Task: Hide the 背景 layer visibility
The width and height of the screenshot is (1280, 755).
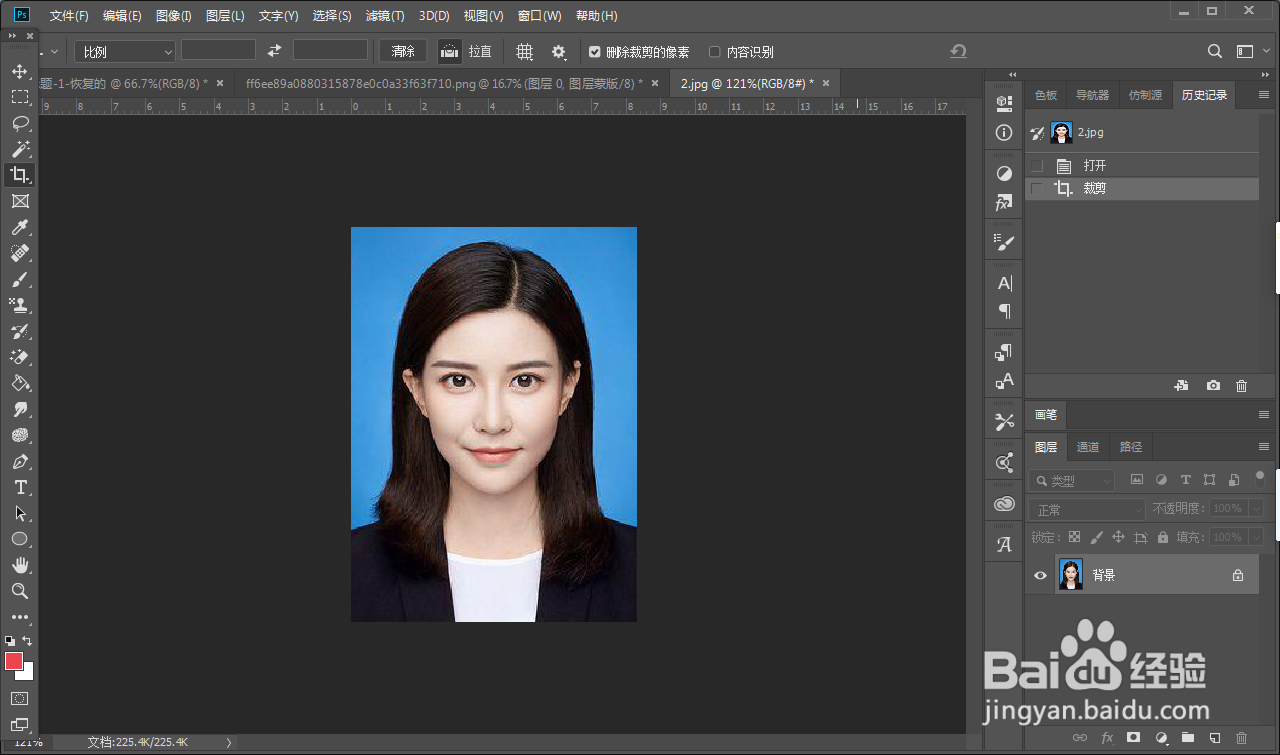Action: pyautogui.click(x=1040, y=575)
